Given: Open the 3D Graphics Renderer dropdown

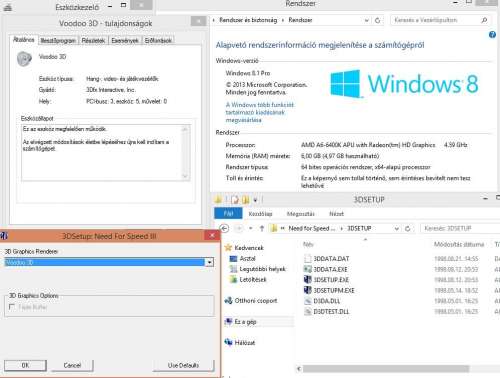Looking at the screenshot, I should click(x=209, y=262).
